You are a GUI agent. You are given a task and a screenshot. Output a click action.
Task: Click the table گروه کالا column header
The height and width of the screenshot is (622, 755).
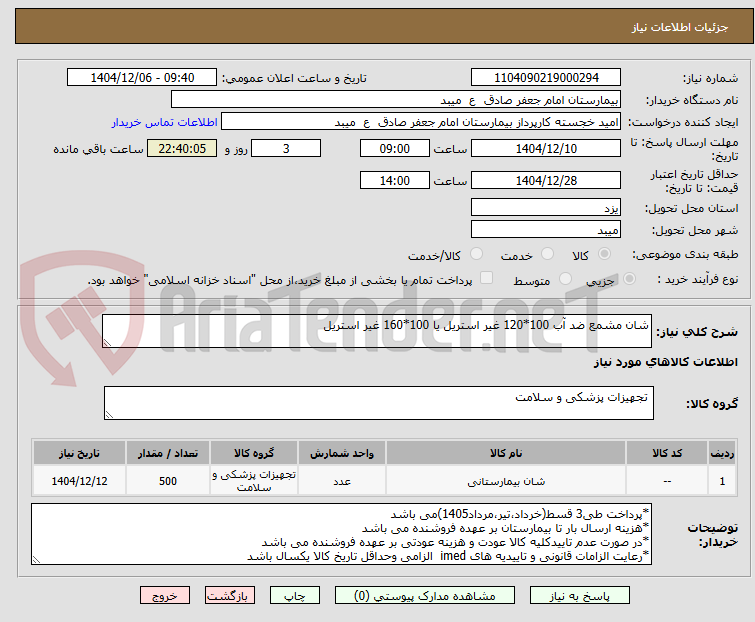pos(254,453)
